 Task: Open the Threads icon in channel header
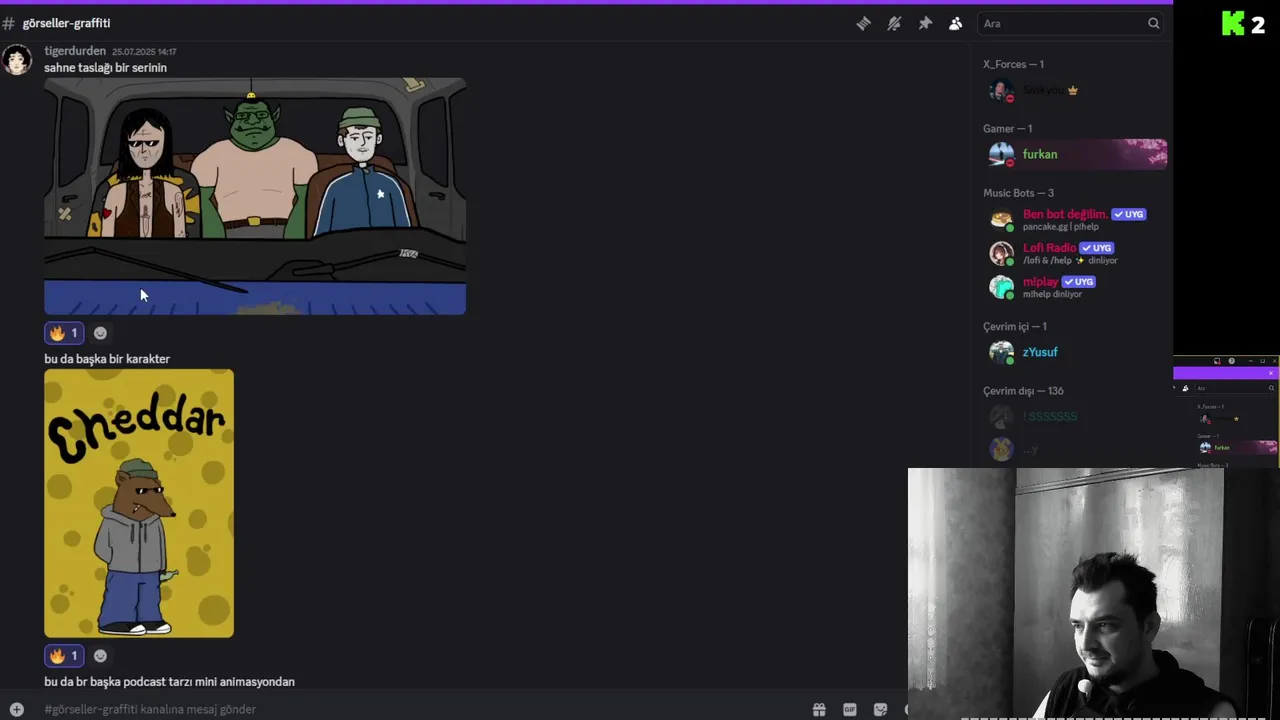[x=864, y=23]
